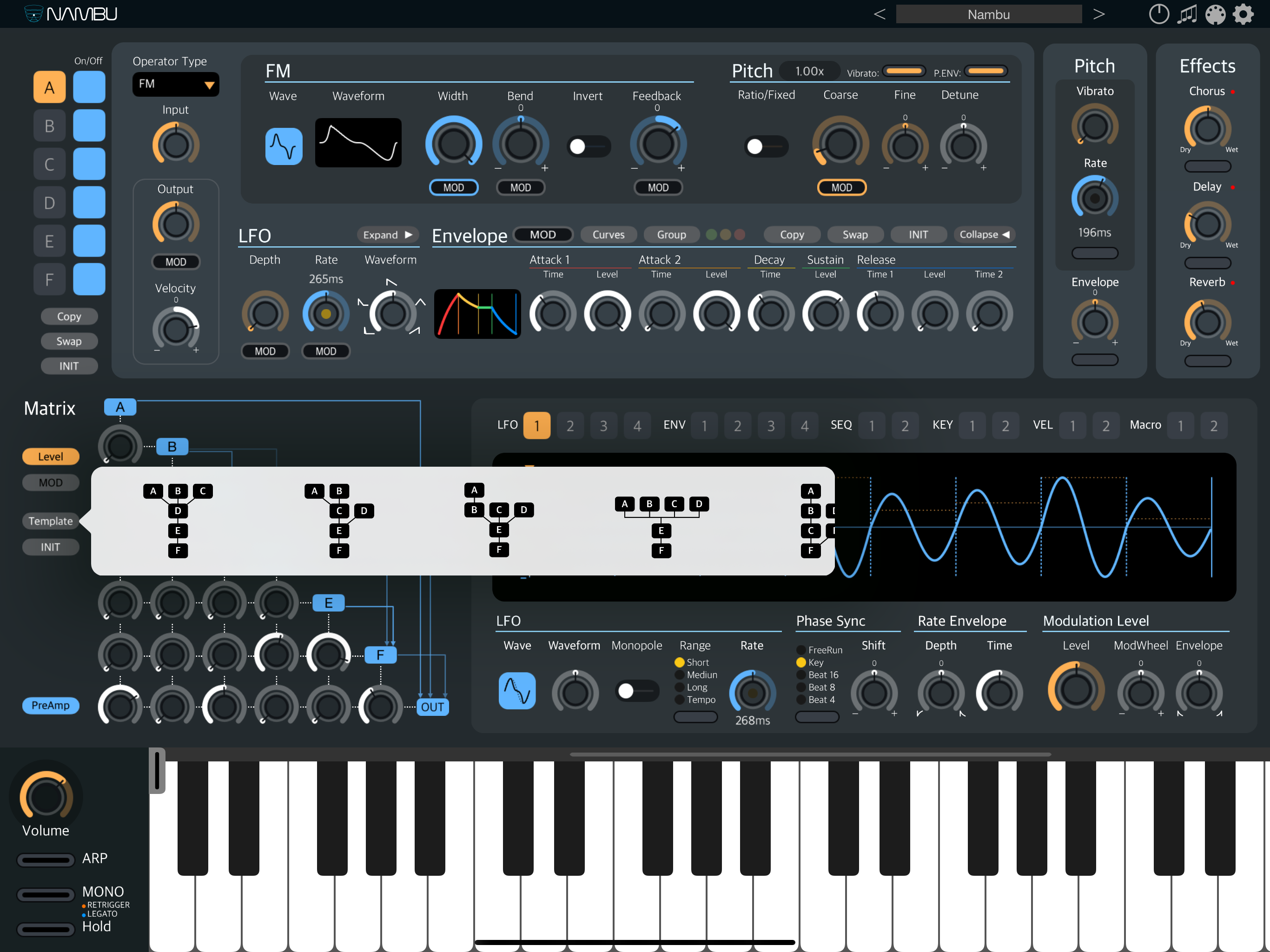
Task: Click the music notes icon
Action: click(x=1187, y=14)
